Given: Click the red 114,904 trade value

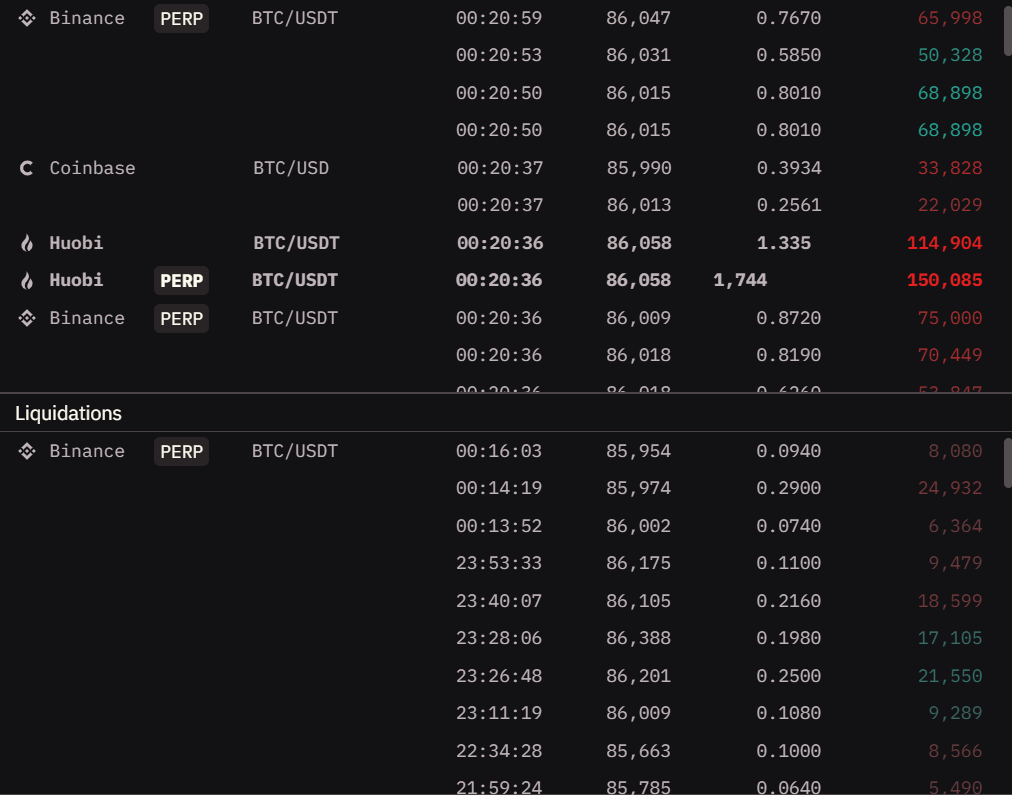Looking at the screenshot, I should (944, 242).
